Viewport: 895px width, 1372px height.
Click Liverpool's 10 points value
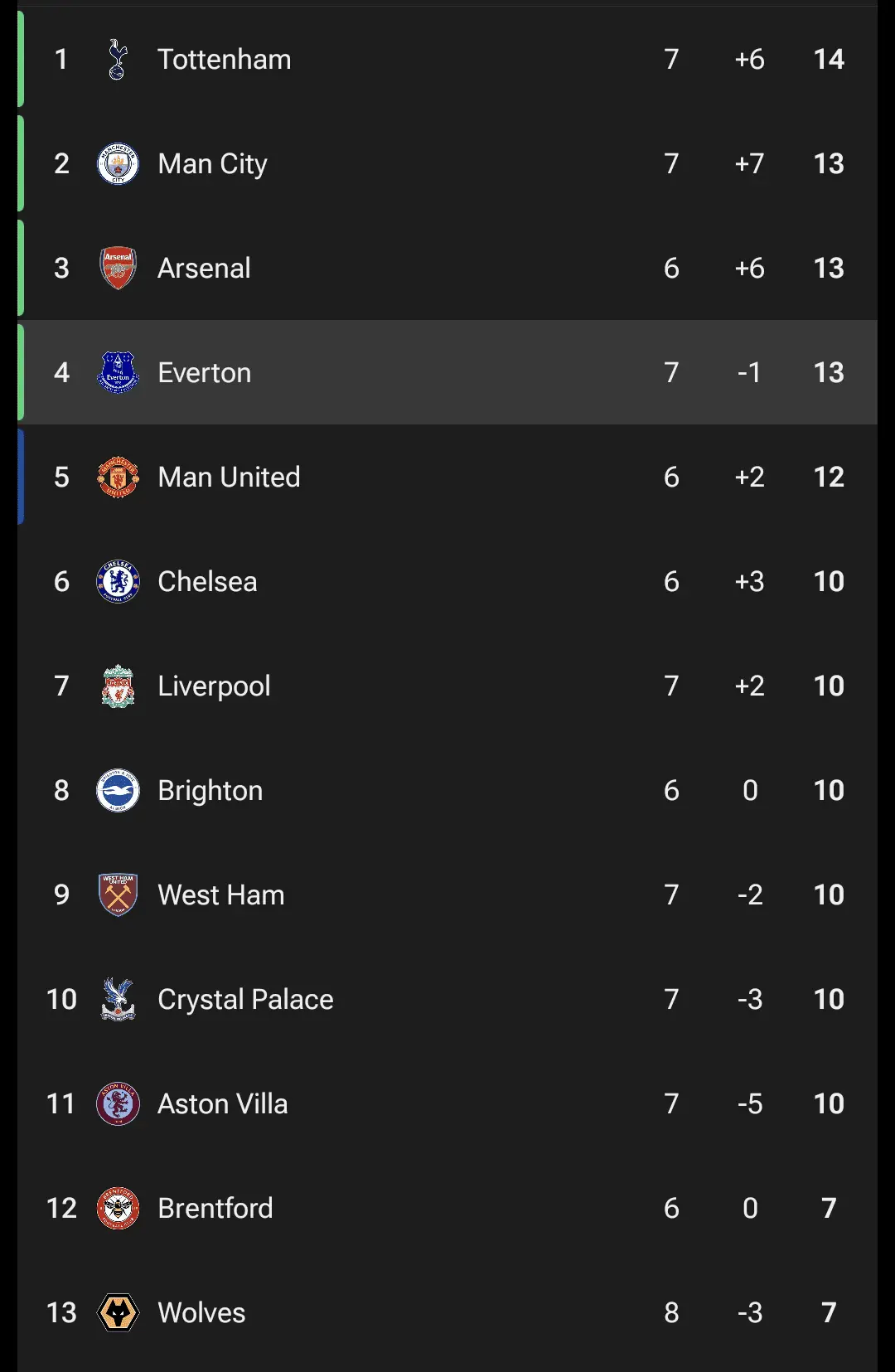pyautogui.click(x=829, y=686)
